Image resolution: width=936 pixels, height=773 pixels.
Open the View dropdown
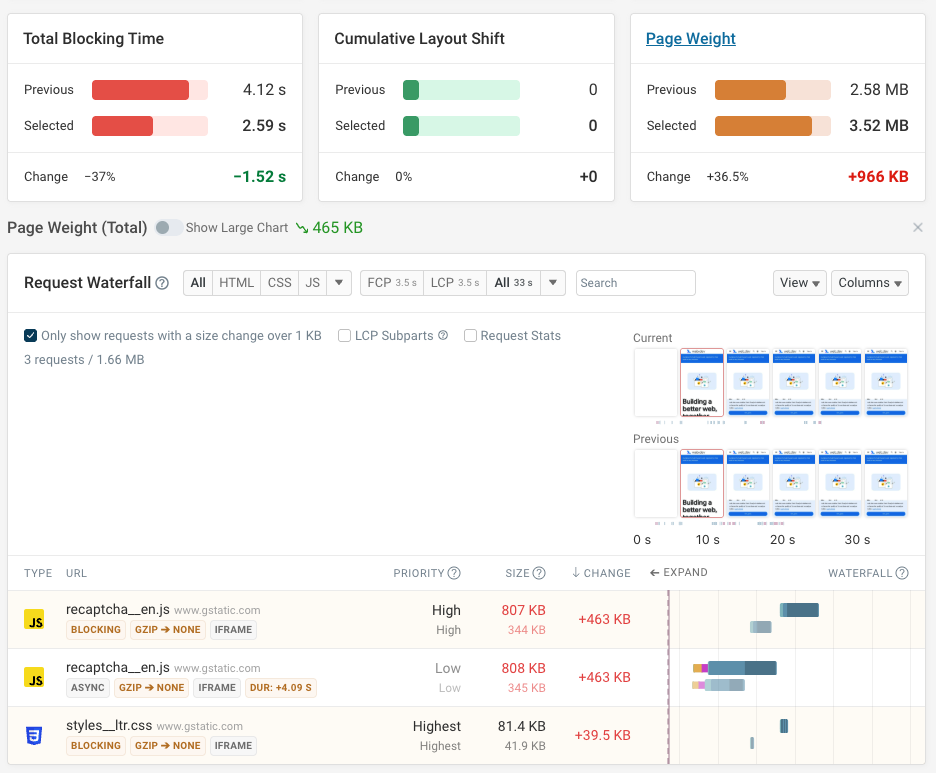[799, 283]
